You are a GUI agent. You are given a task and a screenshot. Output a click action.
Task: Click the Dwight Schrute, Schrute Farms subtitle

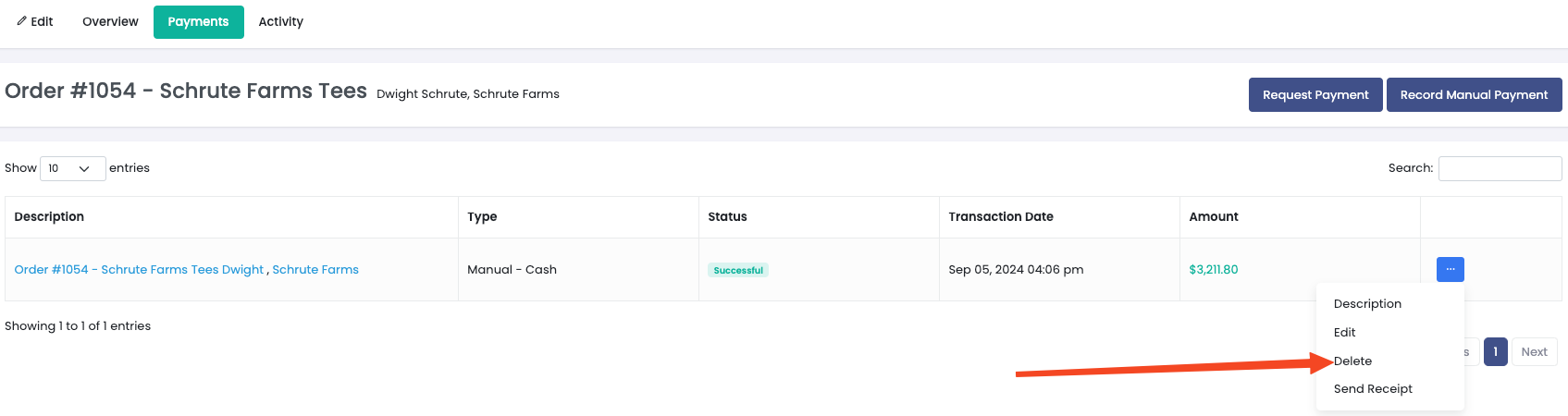(x=468, y=94)
